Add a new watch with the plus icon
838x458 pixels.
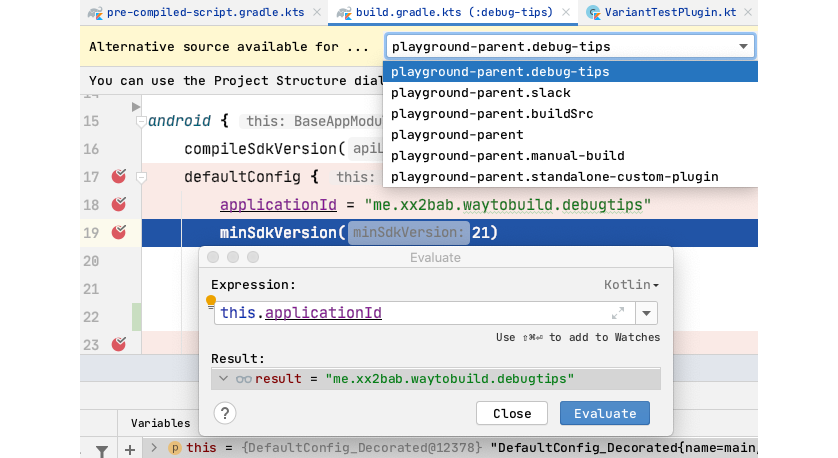pos(130,449)
